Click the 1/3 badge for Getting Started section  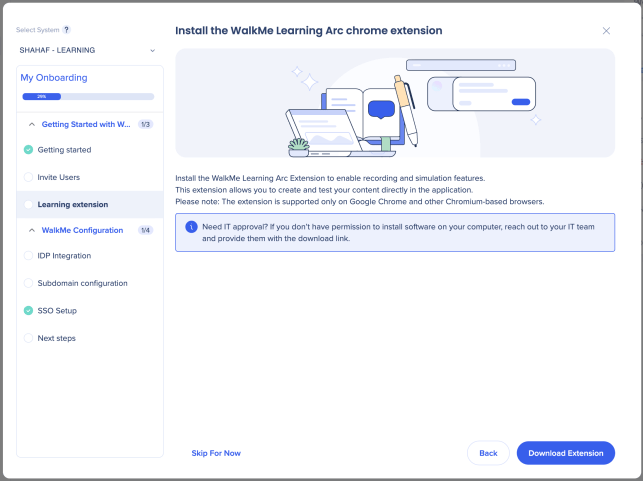[x=146, y=124]
